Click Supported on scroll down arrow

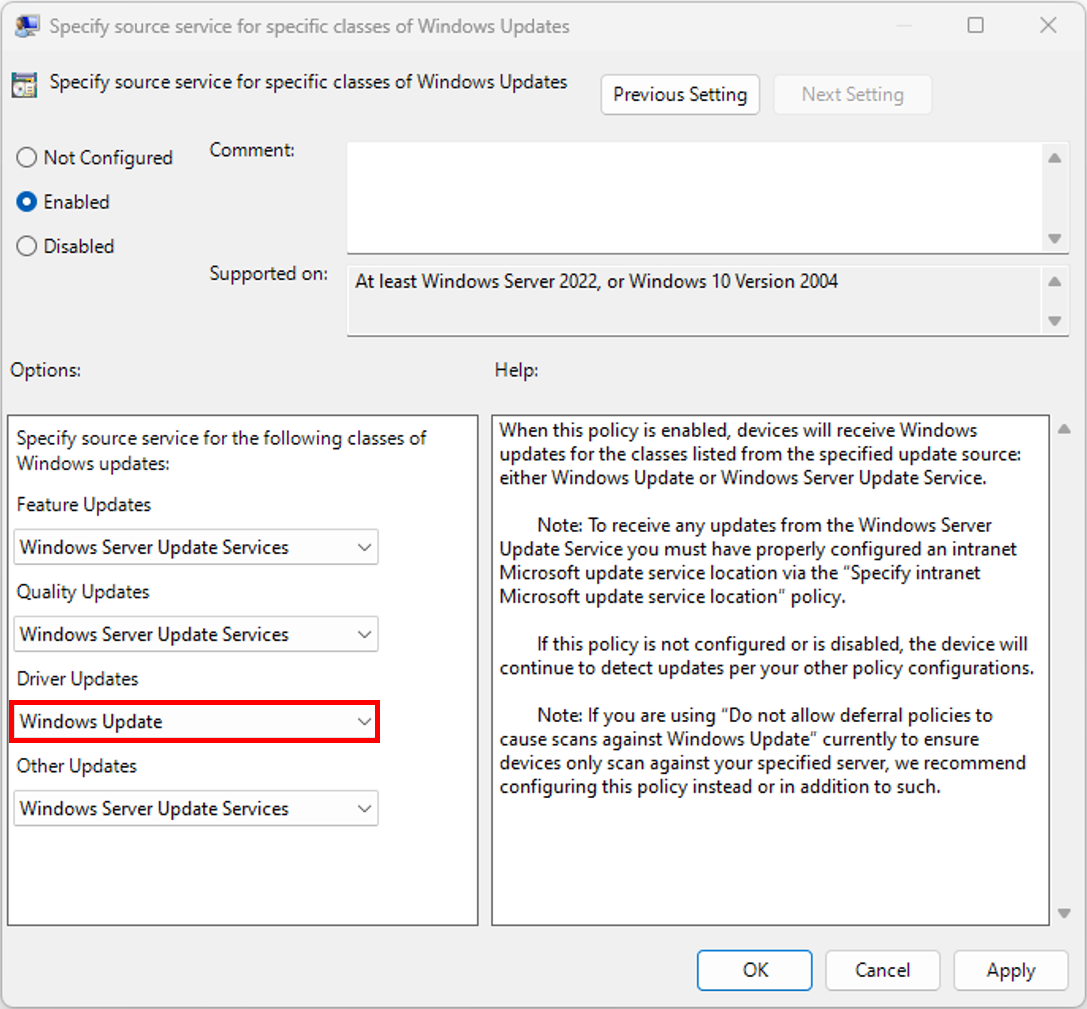1054,321
